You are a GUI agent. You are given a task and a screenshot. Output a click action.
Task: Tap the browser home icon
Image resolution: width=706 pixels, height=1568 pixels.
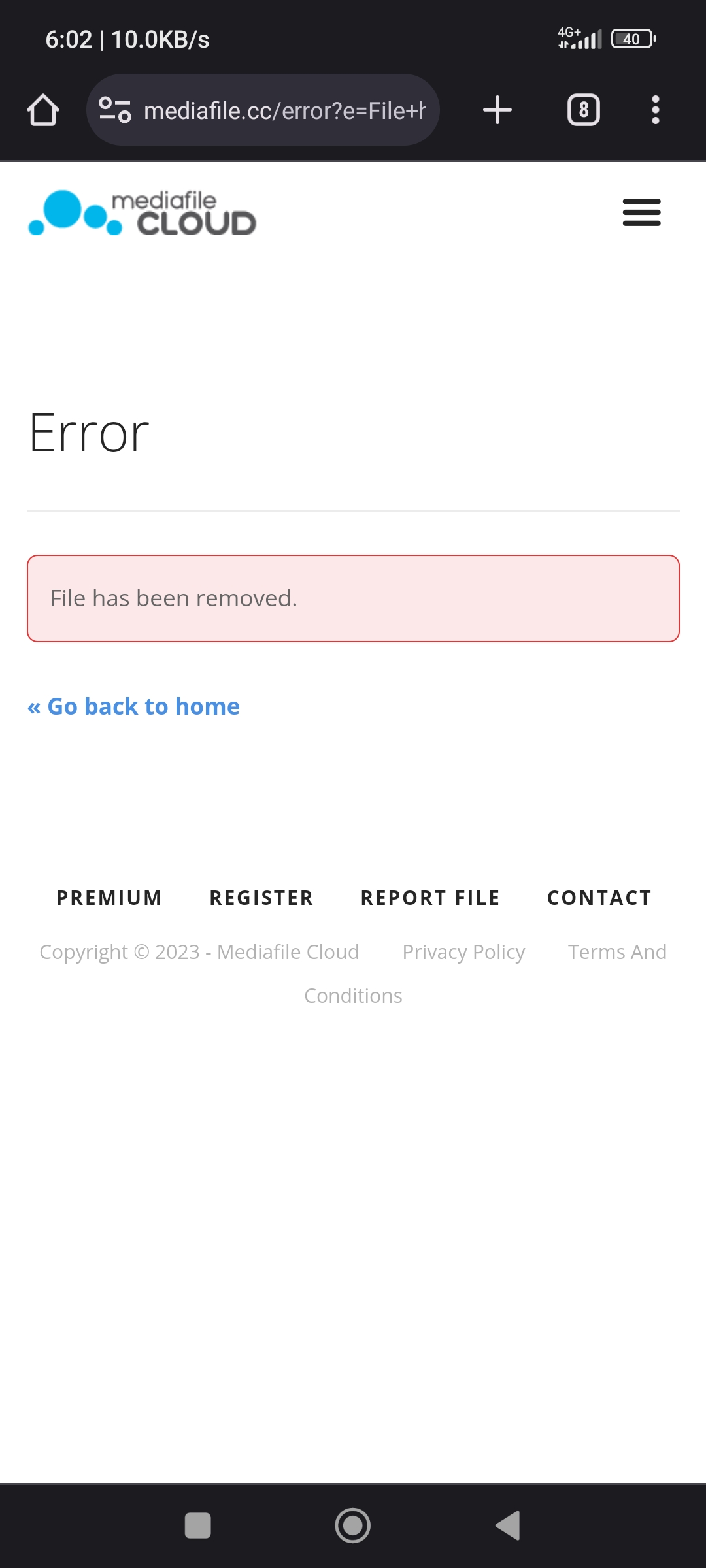[x=43, y=110]
